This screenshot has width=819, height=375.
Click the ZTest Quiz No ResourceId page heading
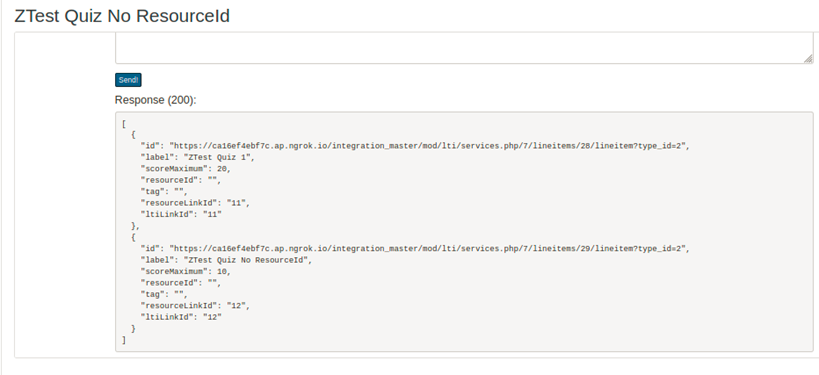pyautogui.click(x=122, y=16)
